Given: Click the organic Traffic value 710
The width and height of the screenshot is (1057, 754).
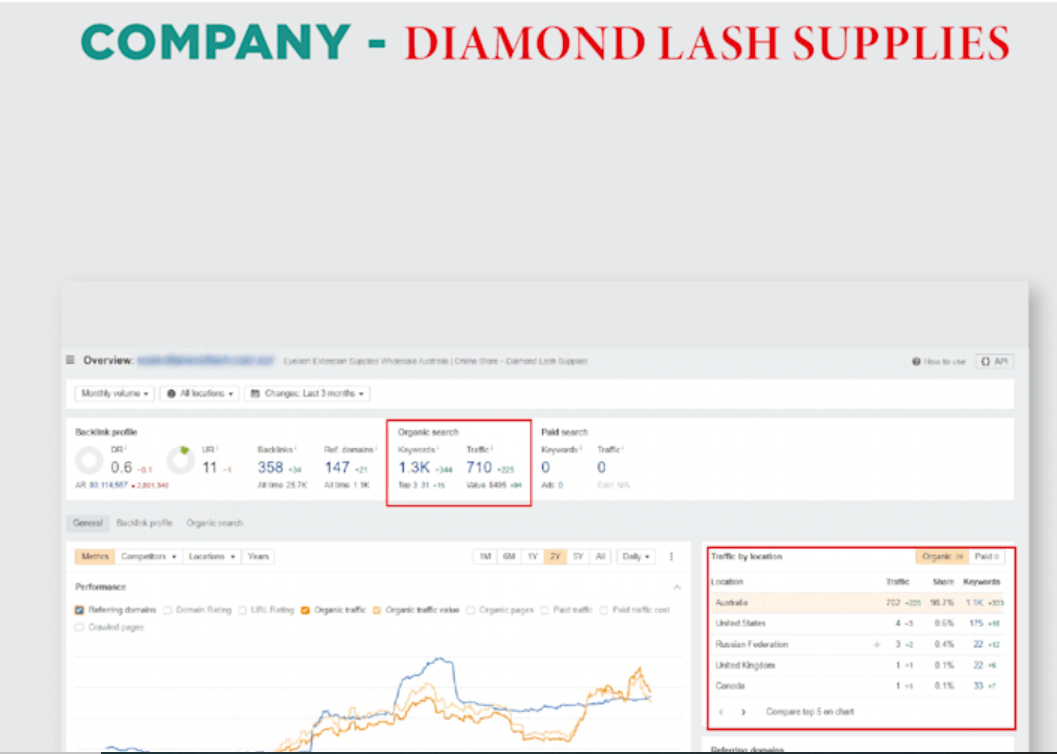Looking at the screenshot, I should (x=479, y=468).
